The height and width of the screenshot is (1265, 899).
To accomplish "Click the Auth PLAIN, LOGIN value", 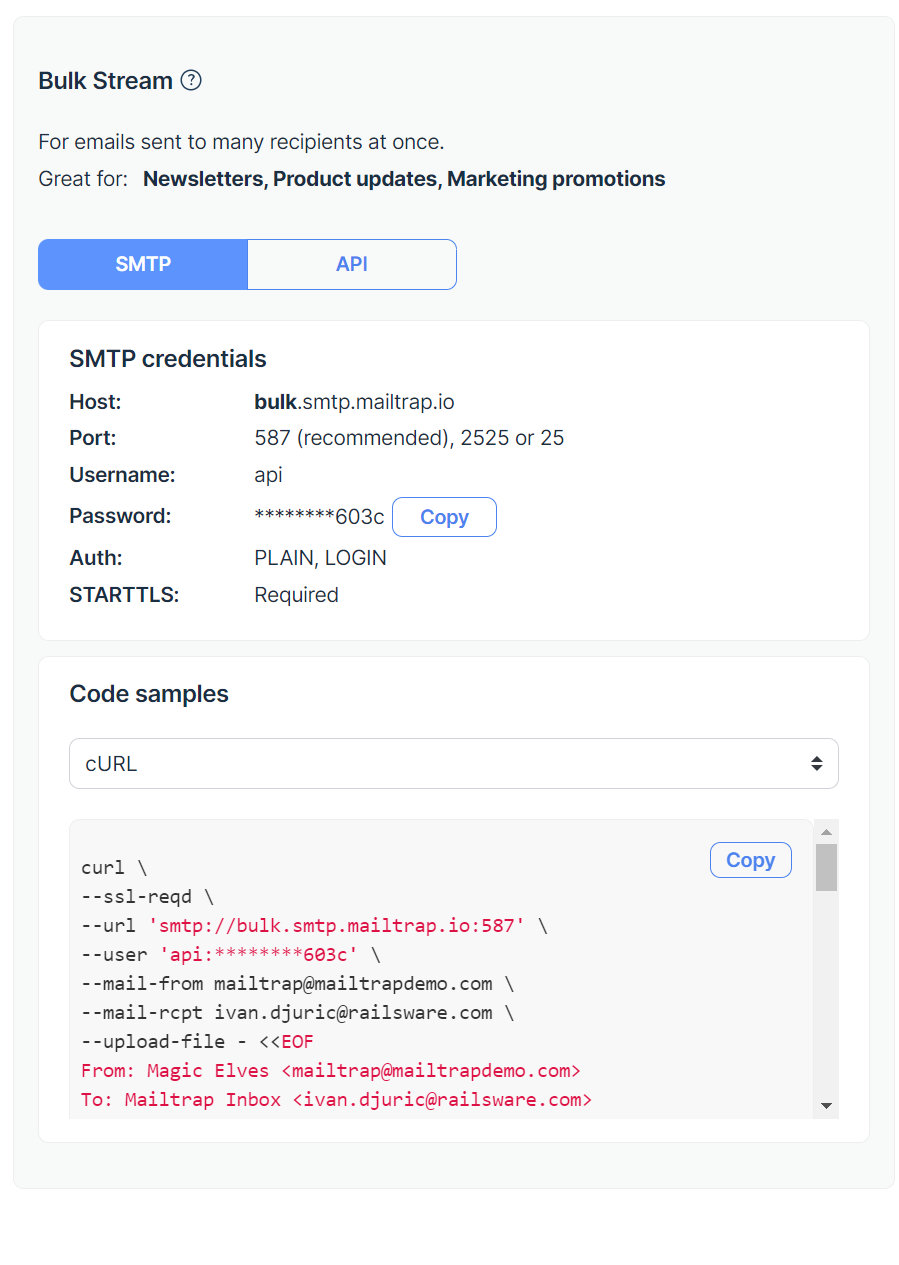I will click(320, 557).
